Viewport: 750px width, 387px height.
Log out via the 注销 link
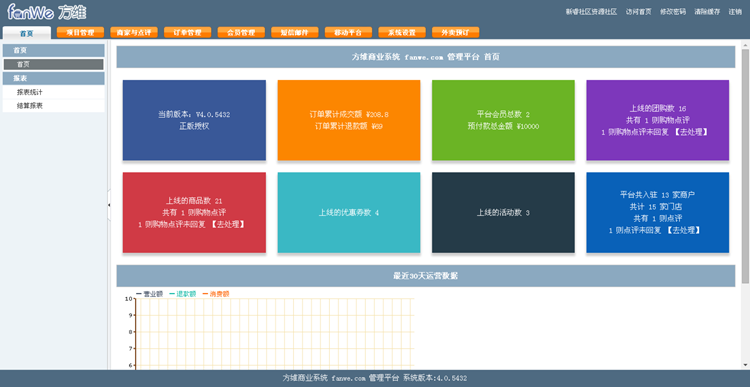click(x=735, y=12)
